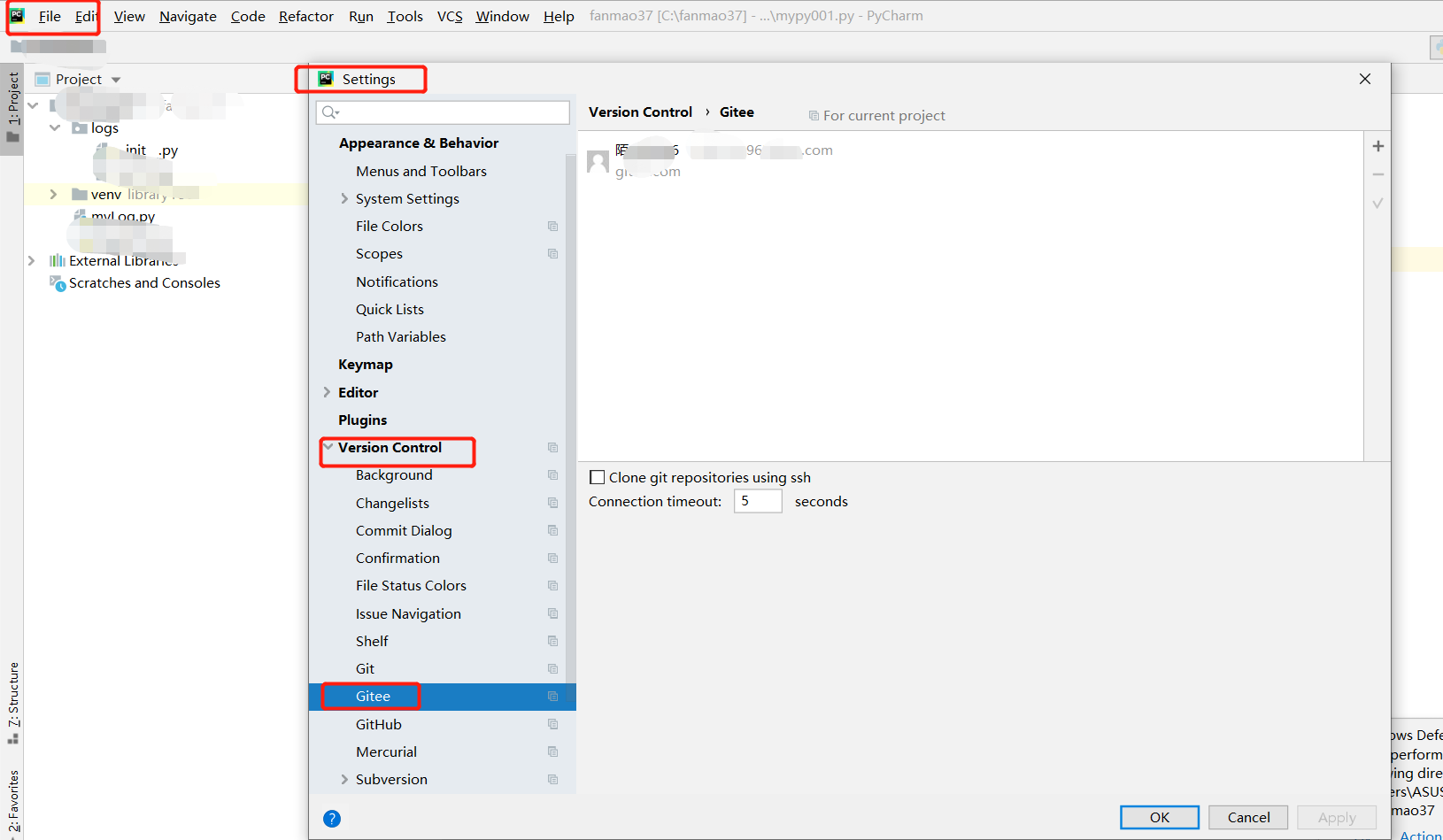Click the project-level icon beside File Colors
This screenshot has height=840, width=1443.
point(553,227)
